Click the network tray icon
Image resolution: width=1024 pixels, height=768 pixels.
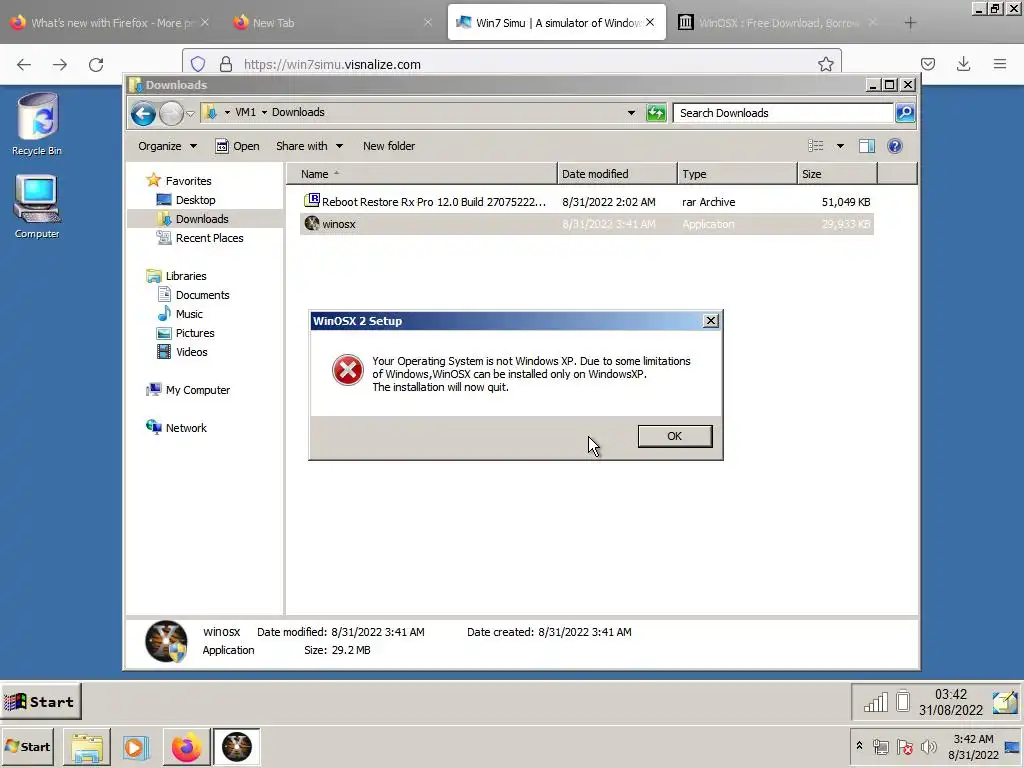(881, 747)
